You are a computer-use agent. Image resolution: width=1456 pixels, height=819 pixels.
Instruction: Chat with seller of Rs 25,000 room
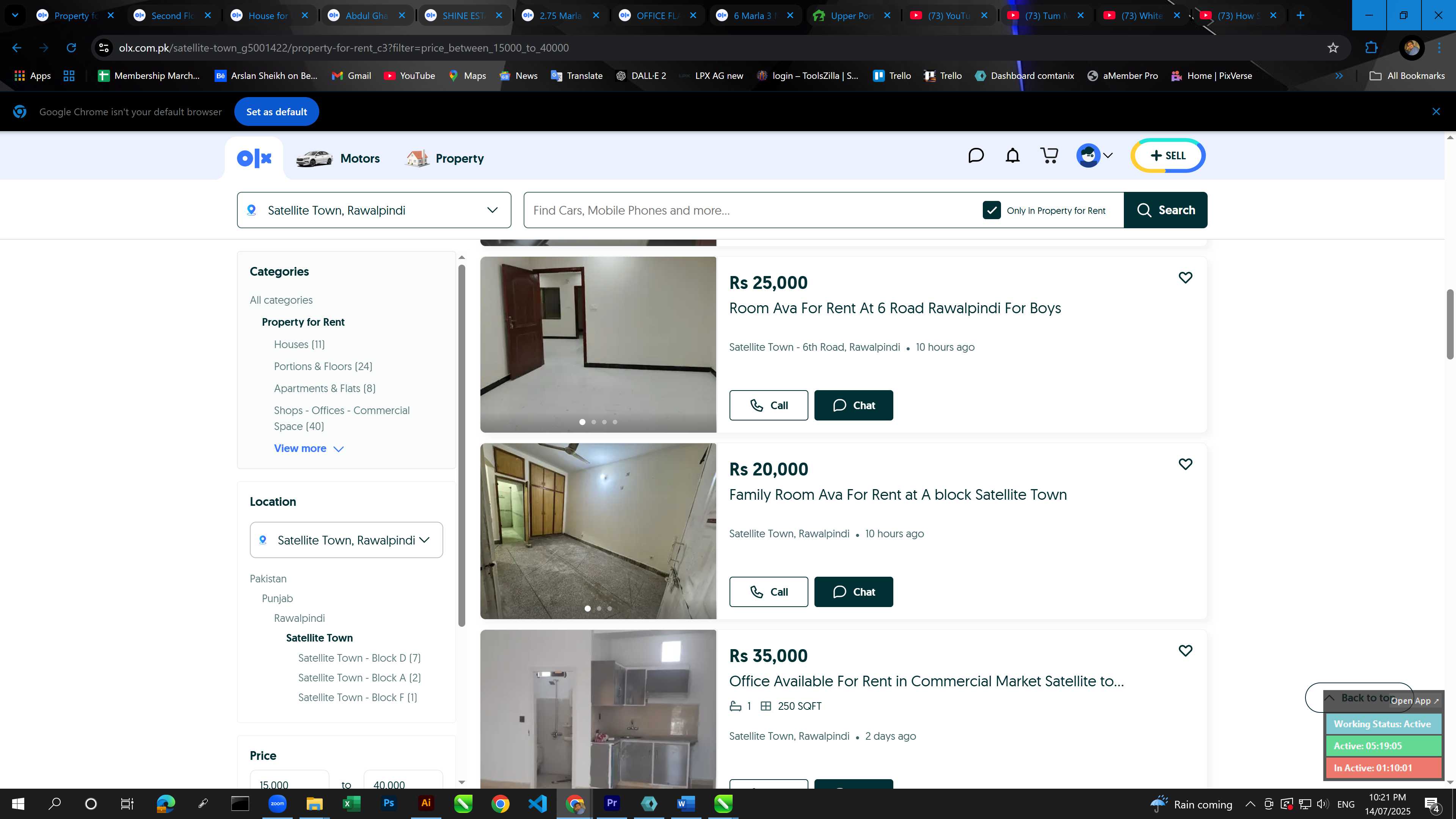[854, 405]
